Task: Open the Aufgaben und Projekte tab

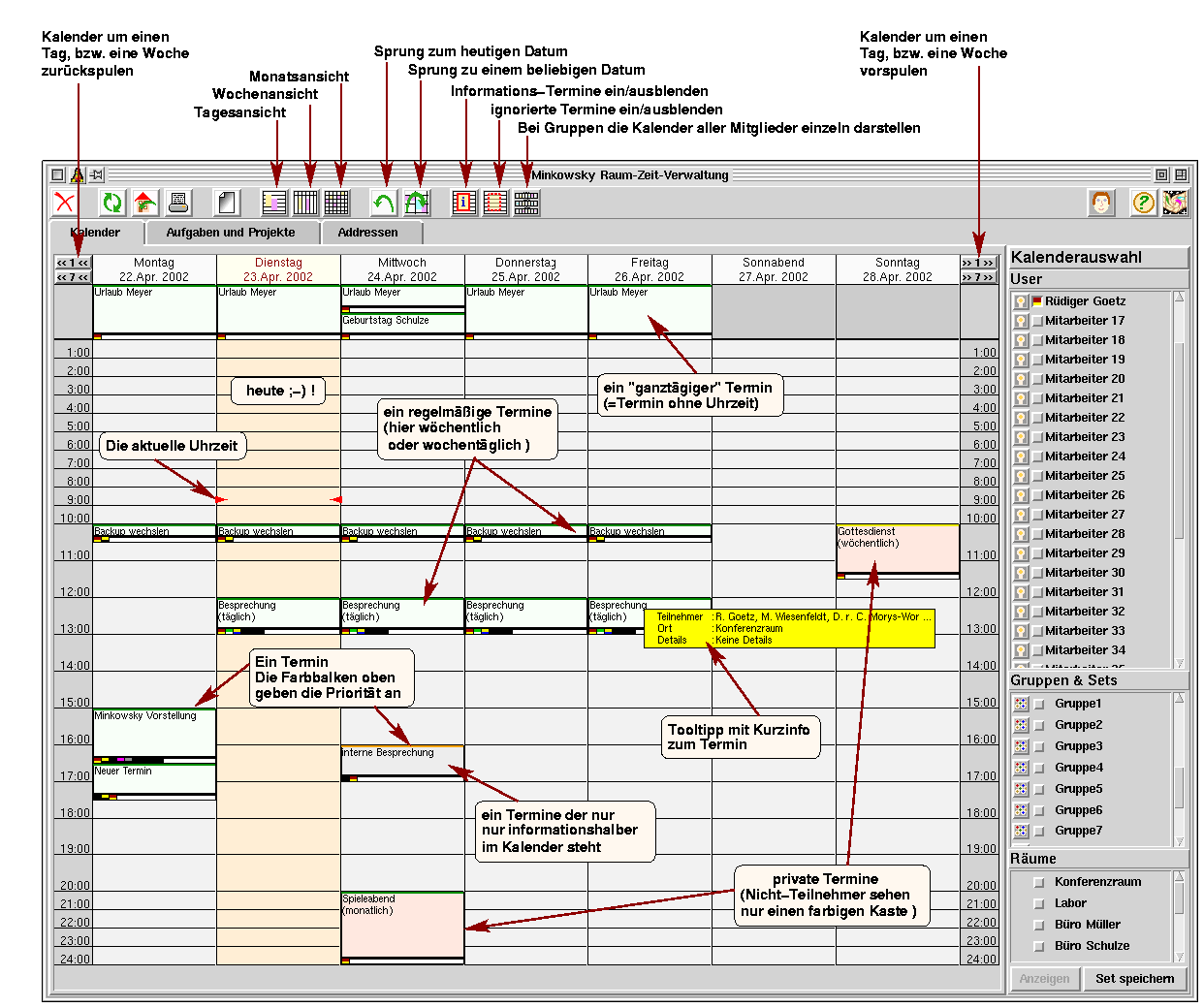Action: (x=231, y=233)
